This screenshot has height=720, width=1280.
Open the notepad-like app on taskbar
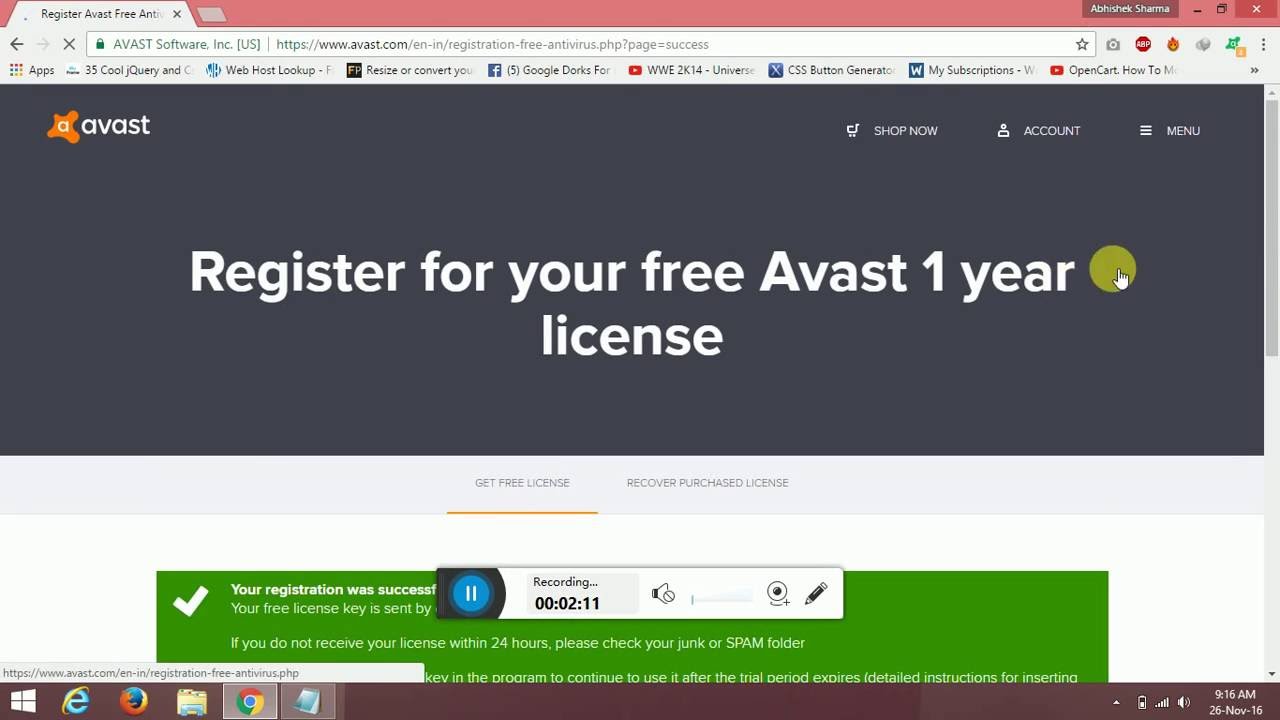[x=307, y=702]
